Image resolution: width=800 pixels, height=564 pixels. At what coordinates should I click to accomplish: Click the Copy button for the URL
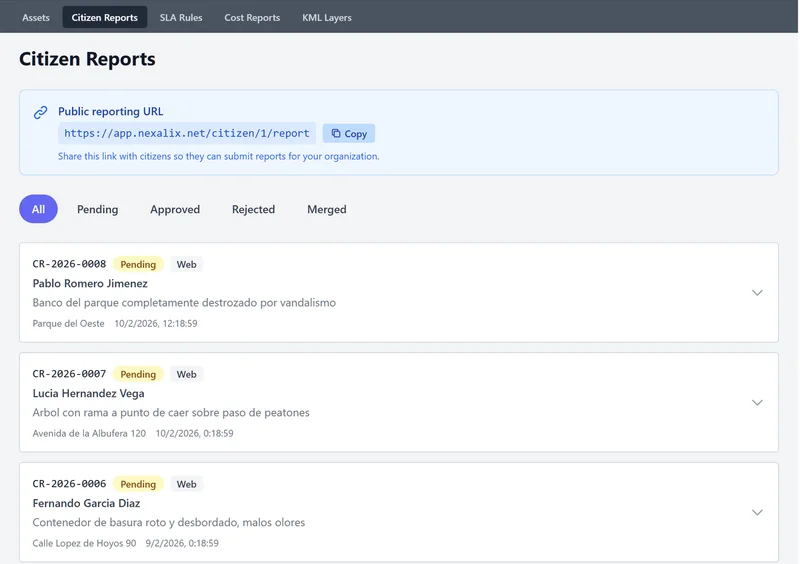click(349, 134)
